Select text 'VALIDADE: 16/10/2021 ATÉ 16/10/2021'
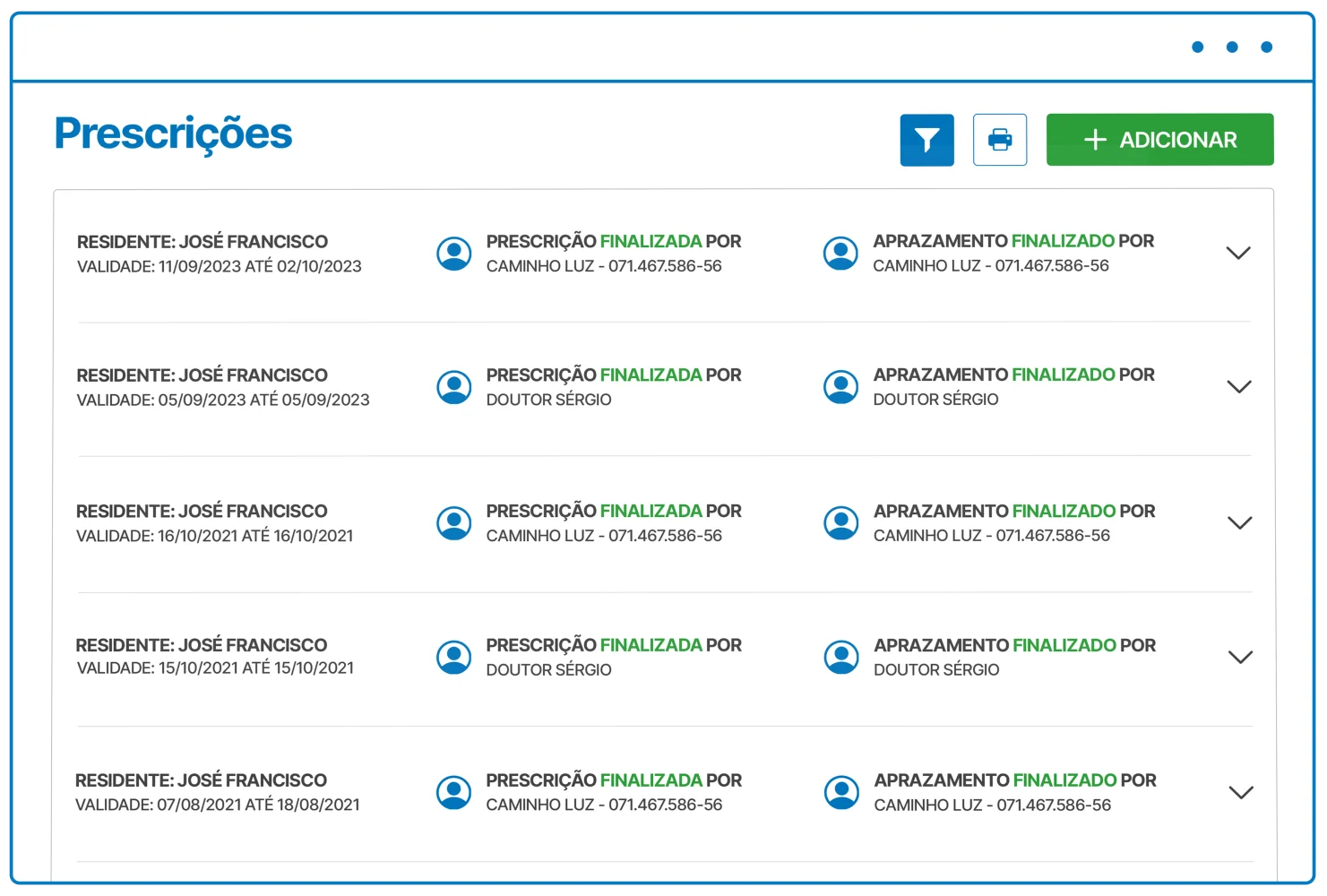Viewport: 1327px width, 896px height. pyautogui.click(x=215, y=536)
